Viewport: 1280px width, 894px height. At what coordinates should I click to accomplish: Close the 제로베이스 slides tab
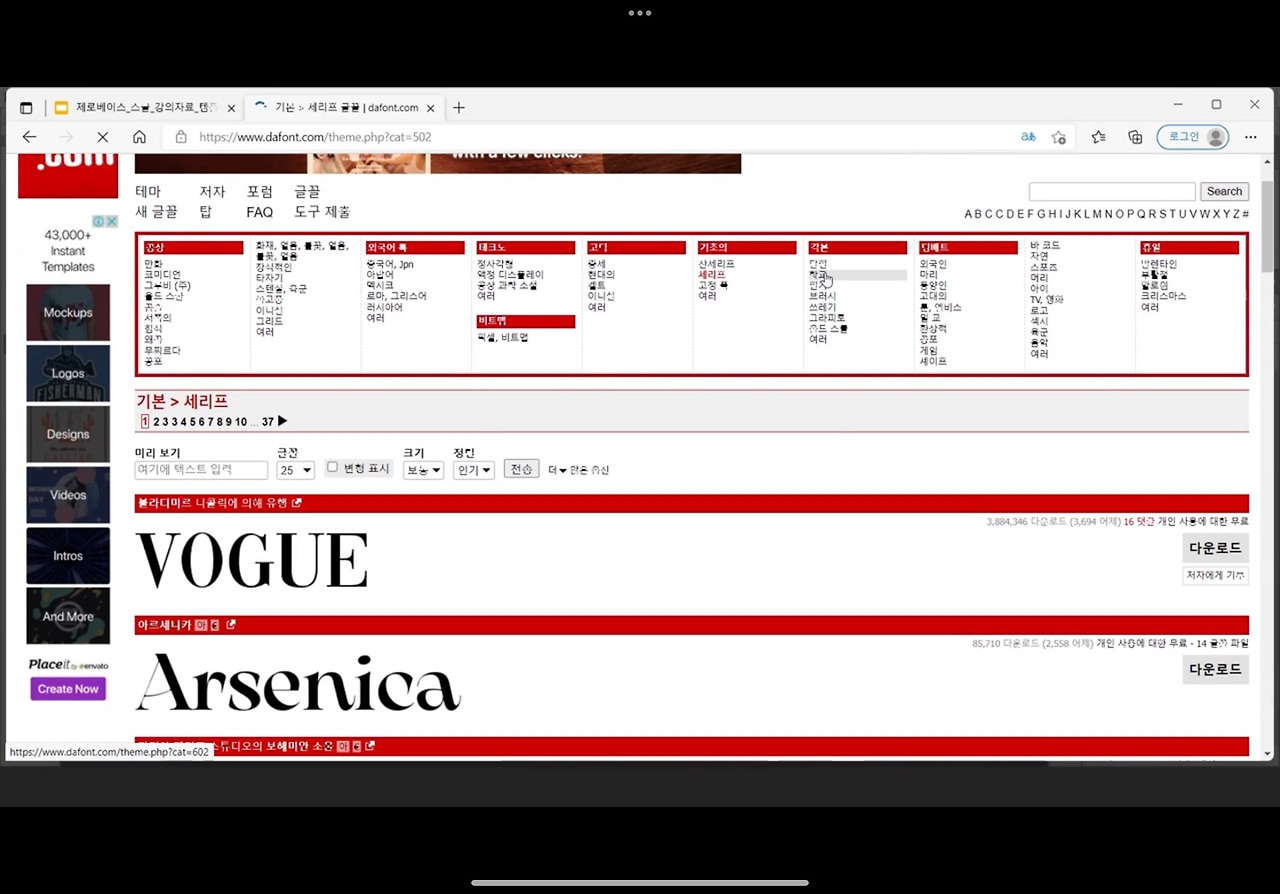[231, 108]
